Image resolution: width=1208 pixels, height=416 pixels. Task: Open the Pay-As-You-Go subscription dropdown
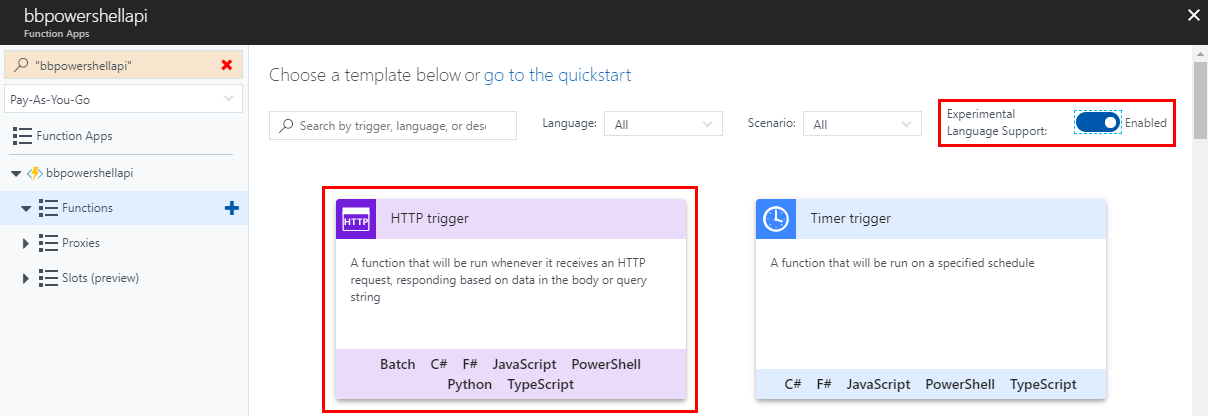pyautogui.click(x=123, y=100)
